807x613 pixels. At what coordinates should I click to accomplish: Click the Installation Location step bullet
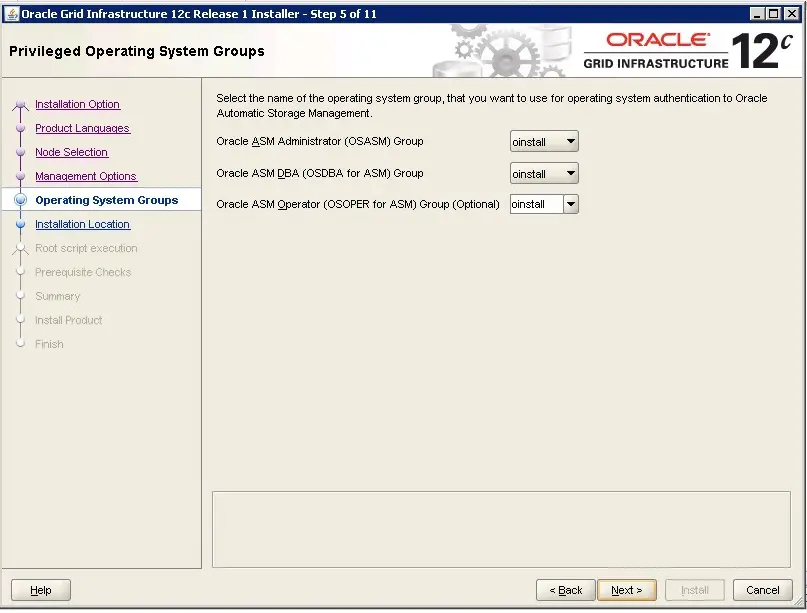point(21,224)
